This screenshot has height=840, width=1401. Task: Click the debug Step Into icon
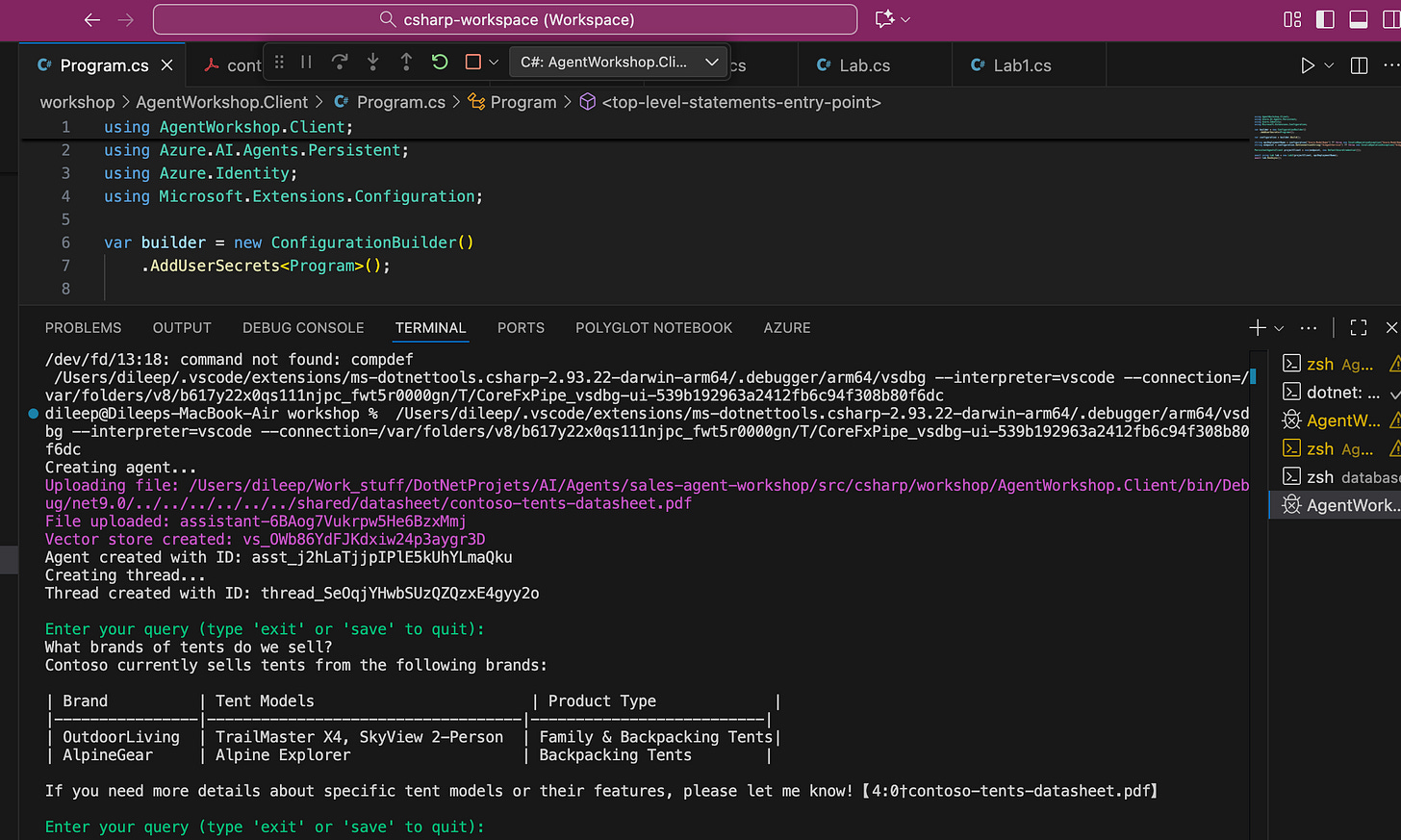(373, 62)
